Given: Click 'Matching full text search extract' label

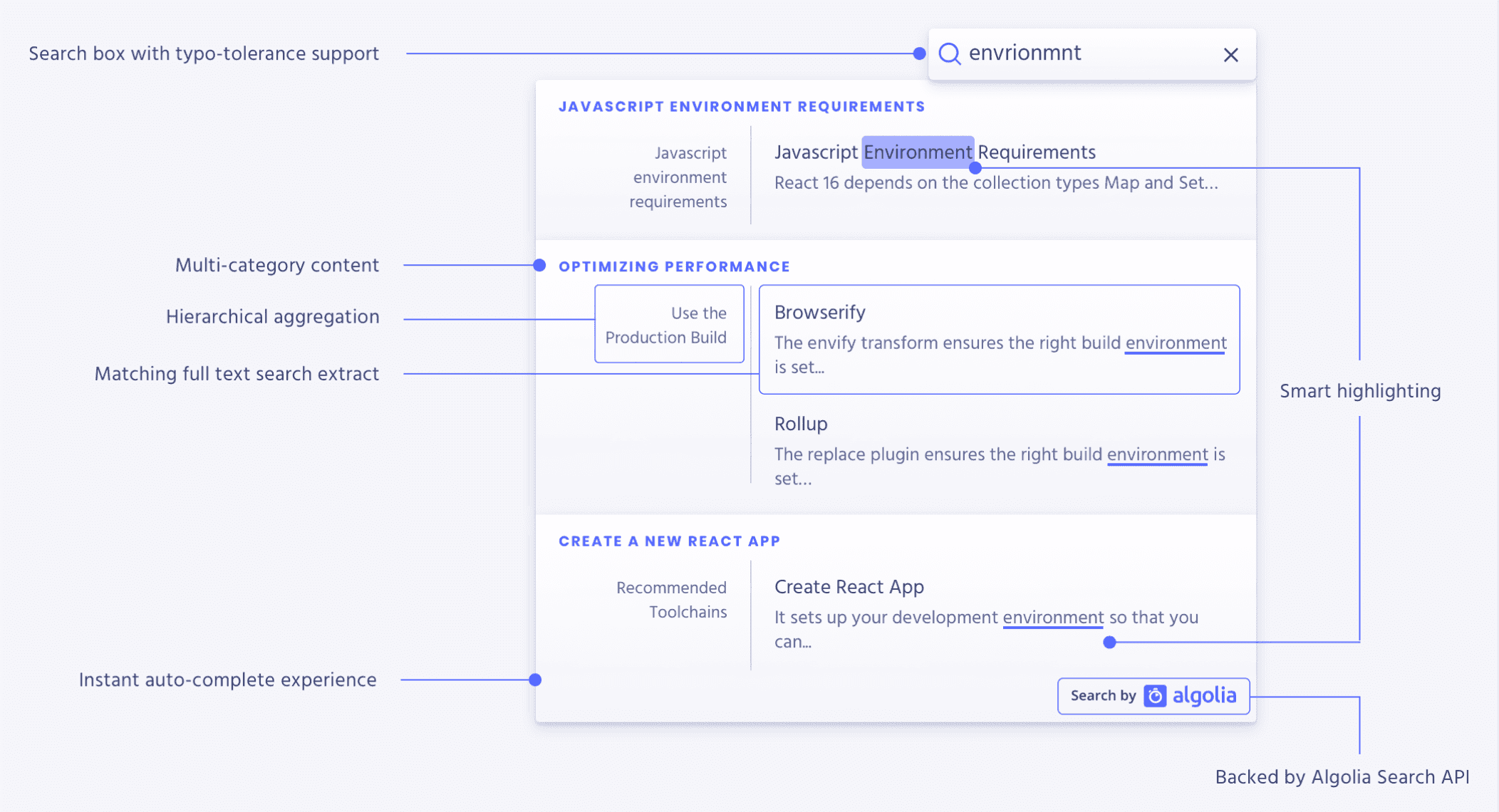Looking at the screenshot, I should tap(237, 374).
